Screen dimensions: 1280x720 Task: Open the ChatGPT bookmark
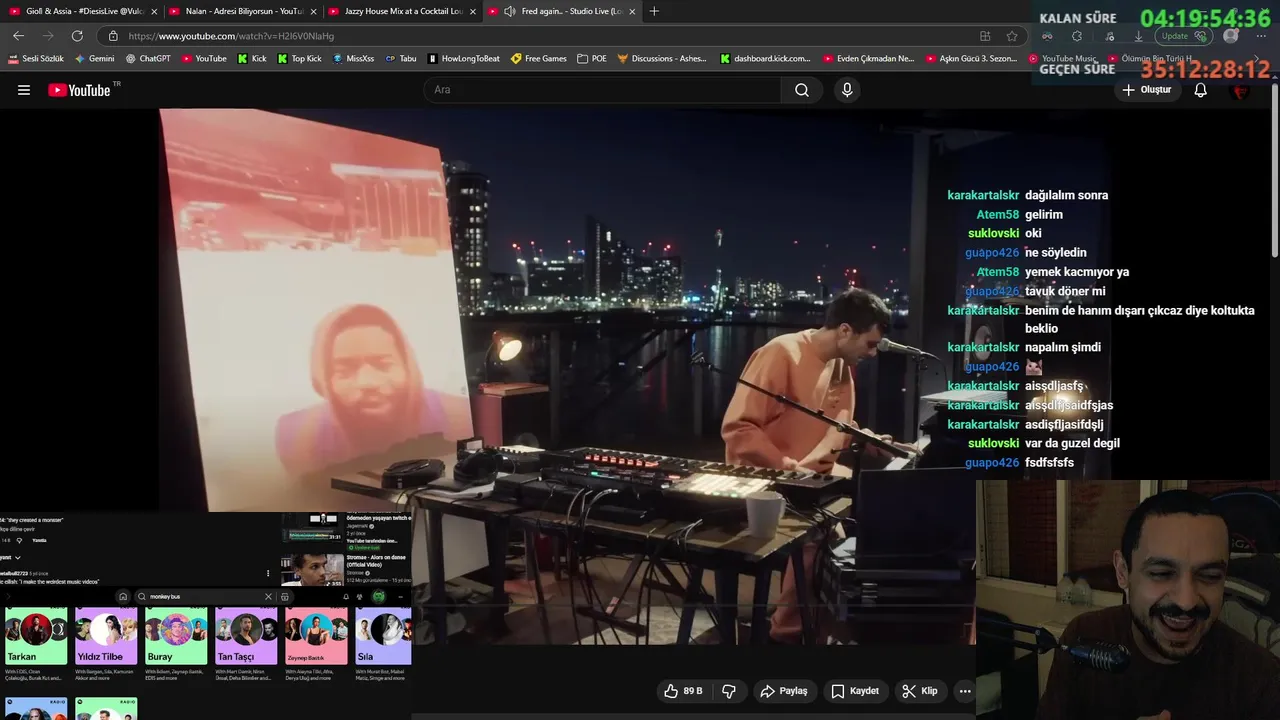(148, 59)
